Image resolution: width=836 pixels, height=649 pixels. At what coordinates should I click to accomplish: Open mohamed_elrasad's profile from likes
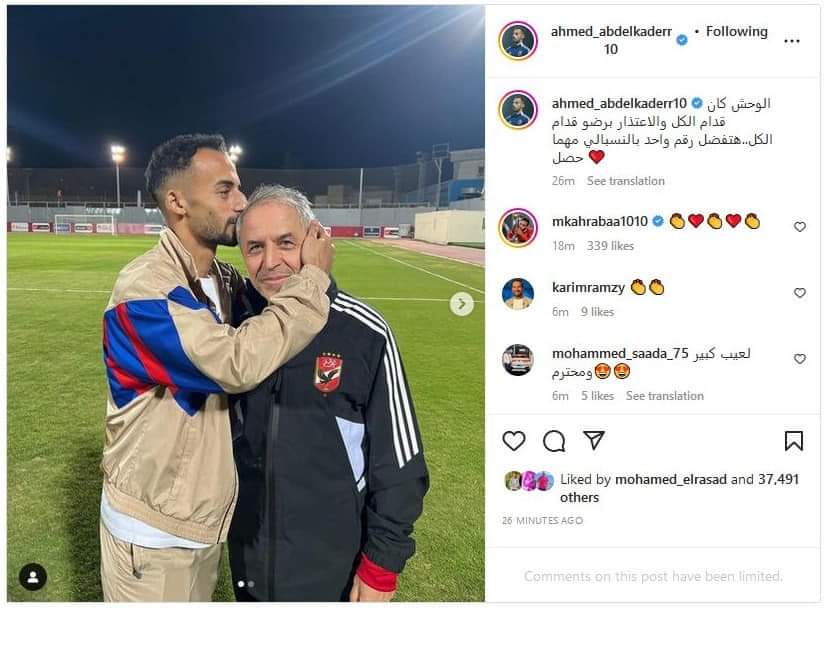[x=671, y=479]
